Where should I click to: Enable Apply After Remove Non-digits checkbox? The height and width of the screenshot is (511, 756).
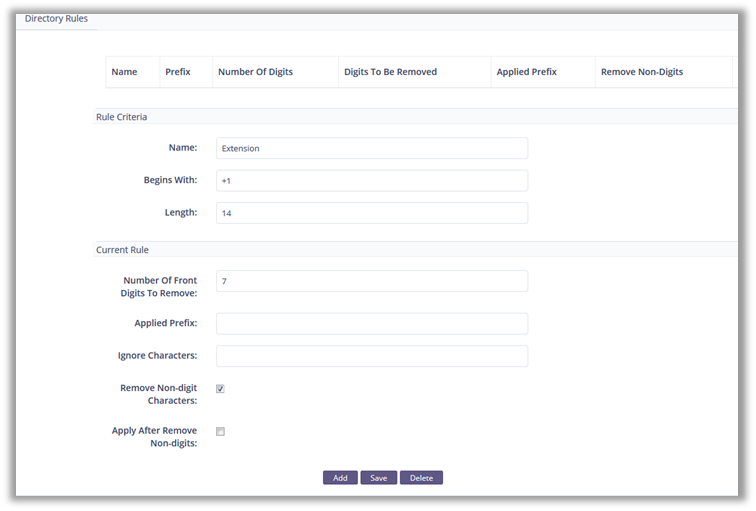click(220, 431)
